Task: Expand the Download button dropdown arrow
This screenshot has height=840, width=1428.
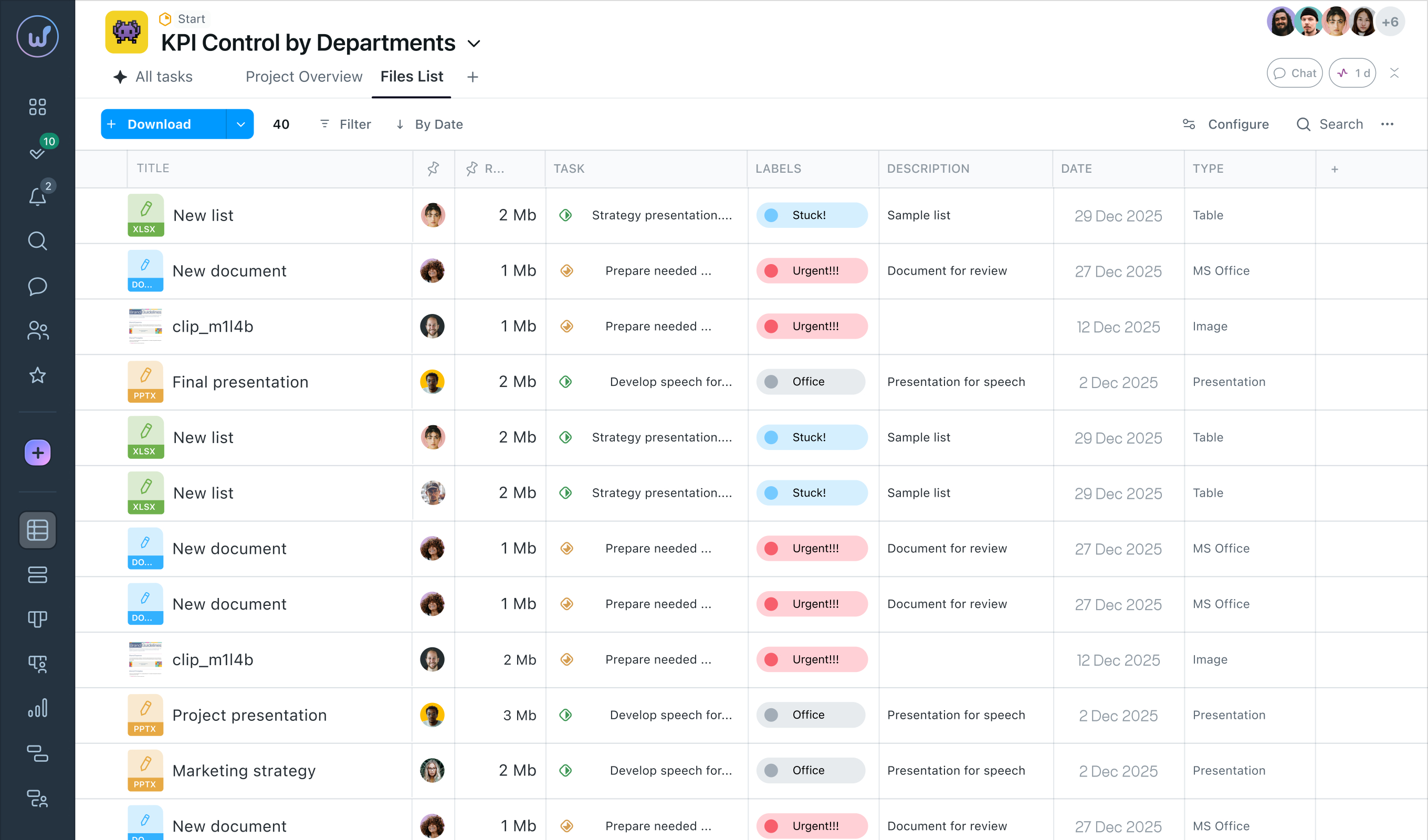Action: coord(240,124)
